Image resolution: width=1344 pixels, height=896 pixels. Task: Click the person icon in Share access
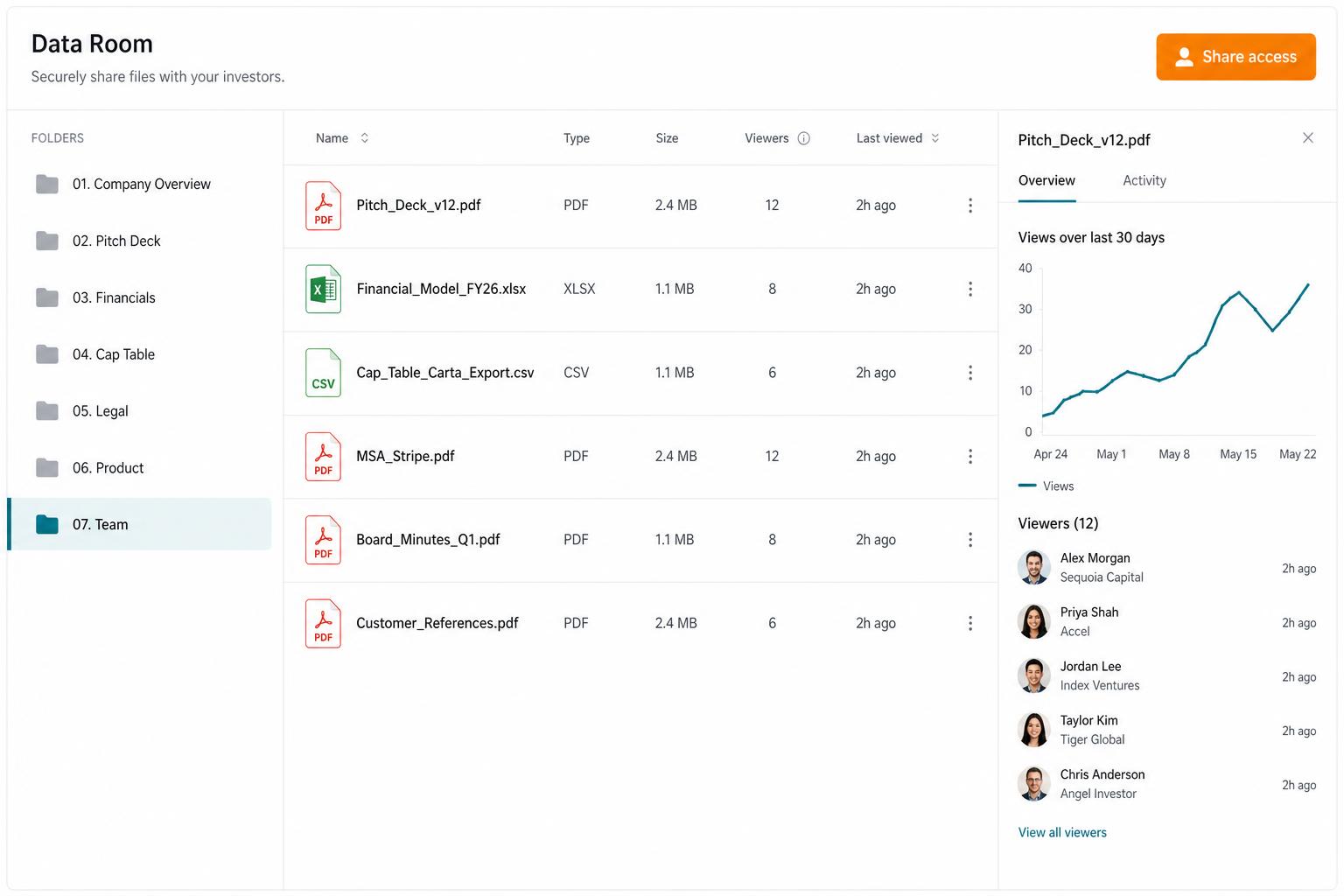point(1184,57)
